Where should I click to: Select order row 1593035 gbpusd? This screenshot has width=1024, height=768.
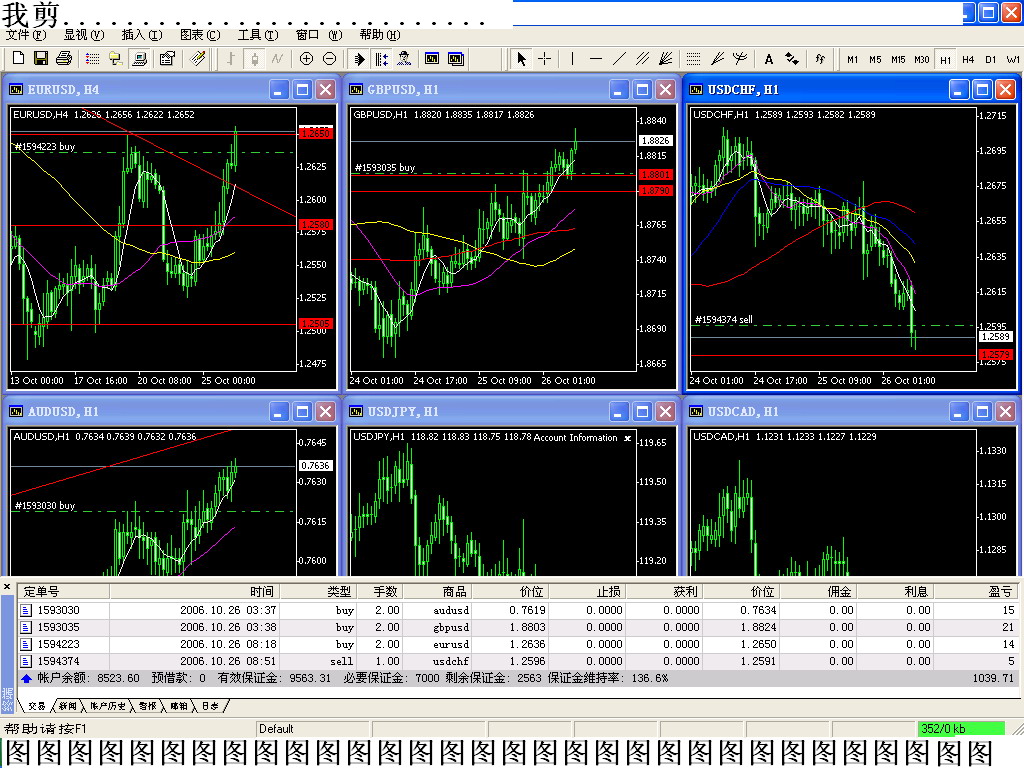(x=518, y=627)
